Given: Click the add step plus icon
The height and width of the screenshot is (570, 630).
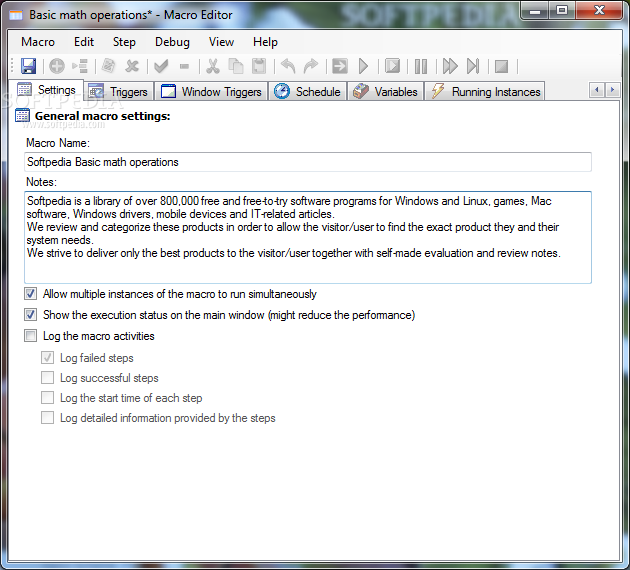Looking at the screenshot, I should [57, 66].
